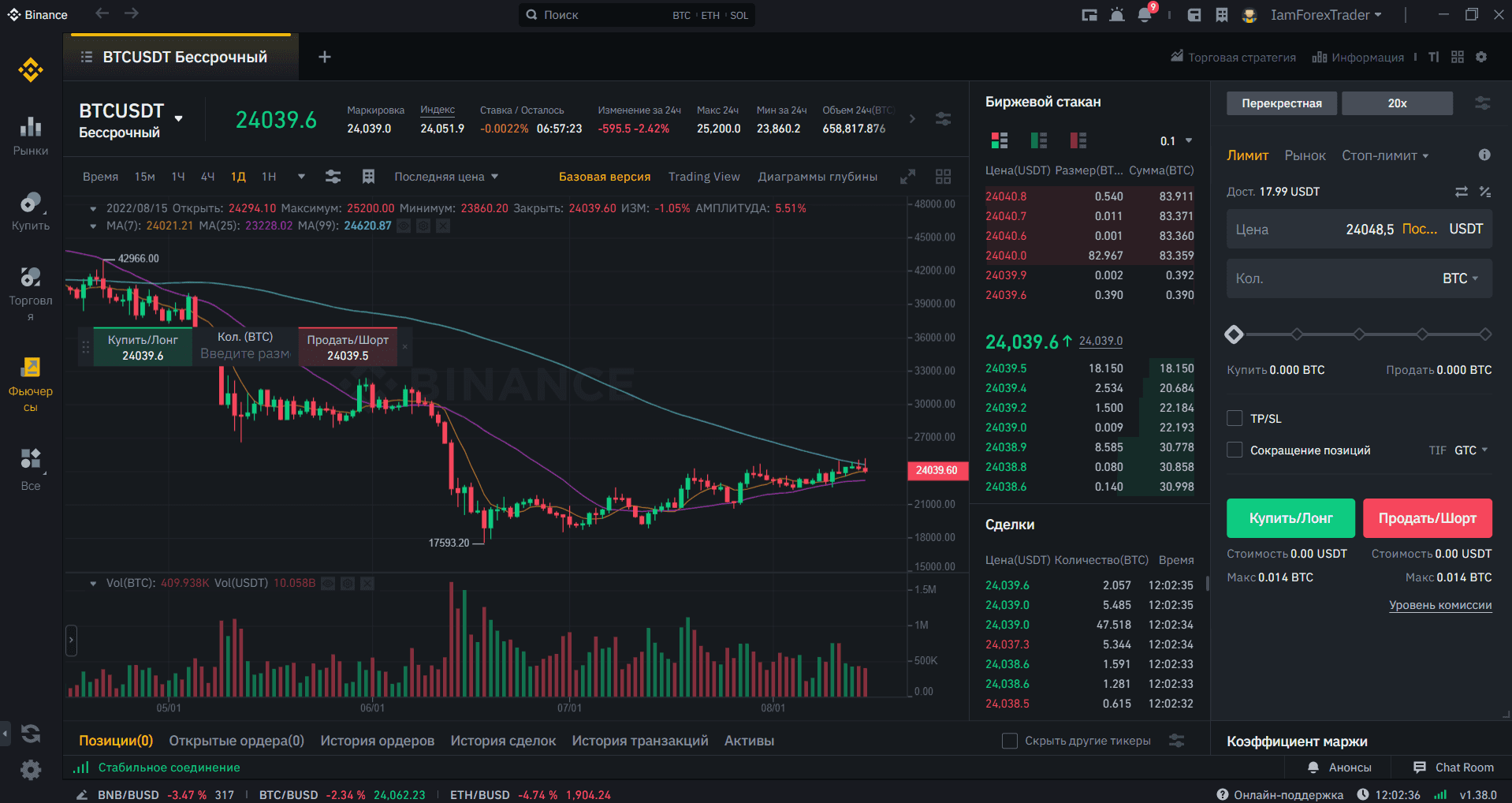
Task: Open the calculator icon in title bar
Action: coord(1222,14)
